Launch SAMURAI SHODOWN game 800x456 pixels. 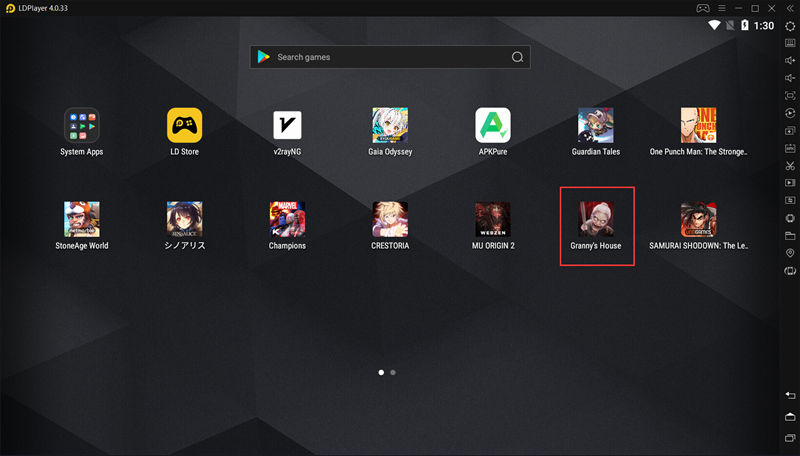[698, 219]
